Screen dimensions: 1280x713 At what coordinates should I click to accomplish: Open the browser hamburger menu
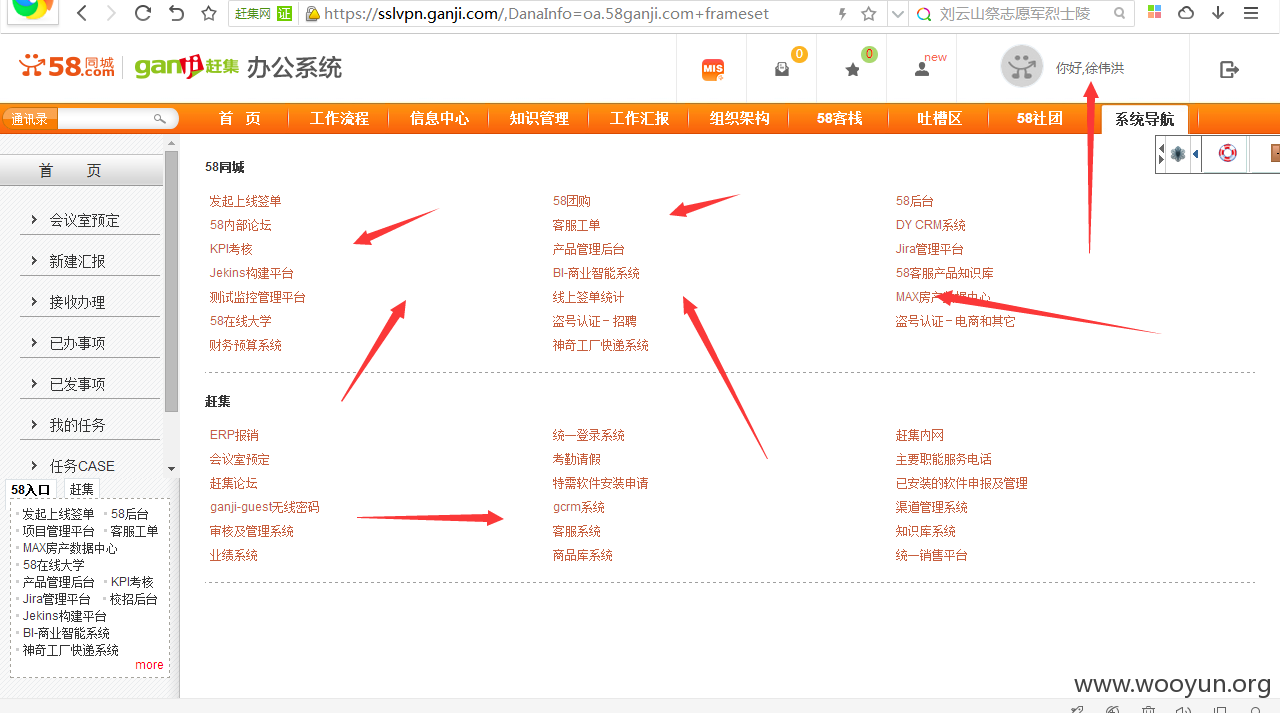point(1251,13)
